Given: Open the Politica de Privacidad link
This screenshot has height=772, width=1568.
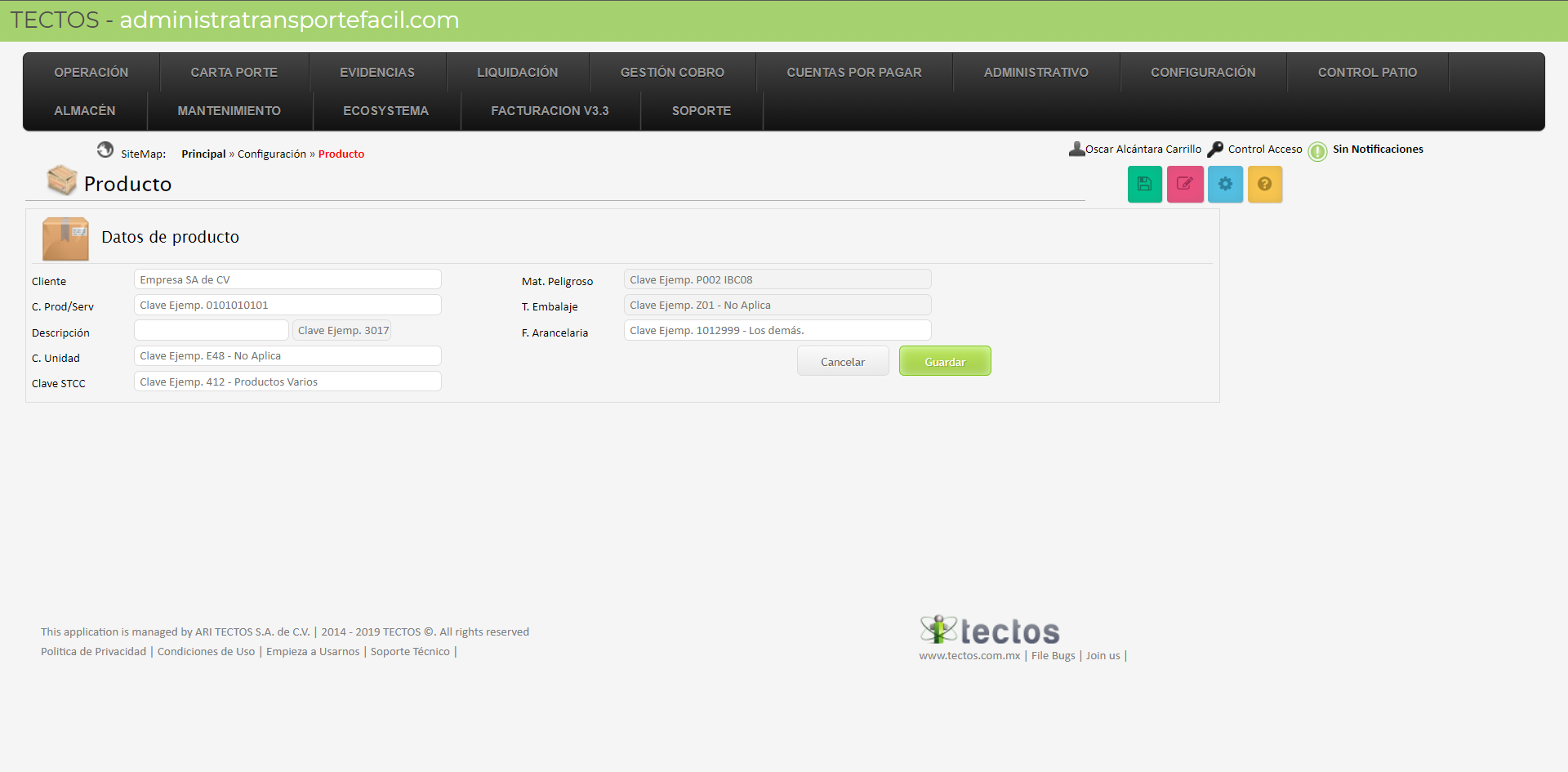Looking at the screenshot, I should click(94, 652).
